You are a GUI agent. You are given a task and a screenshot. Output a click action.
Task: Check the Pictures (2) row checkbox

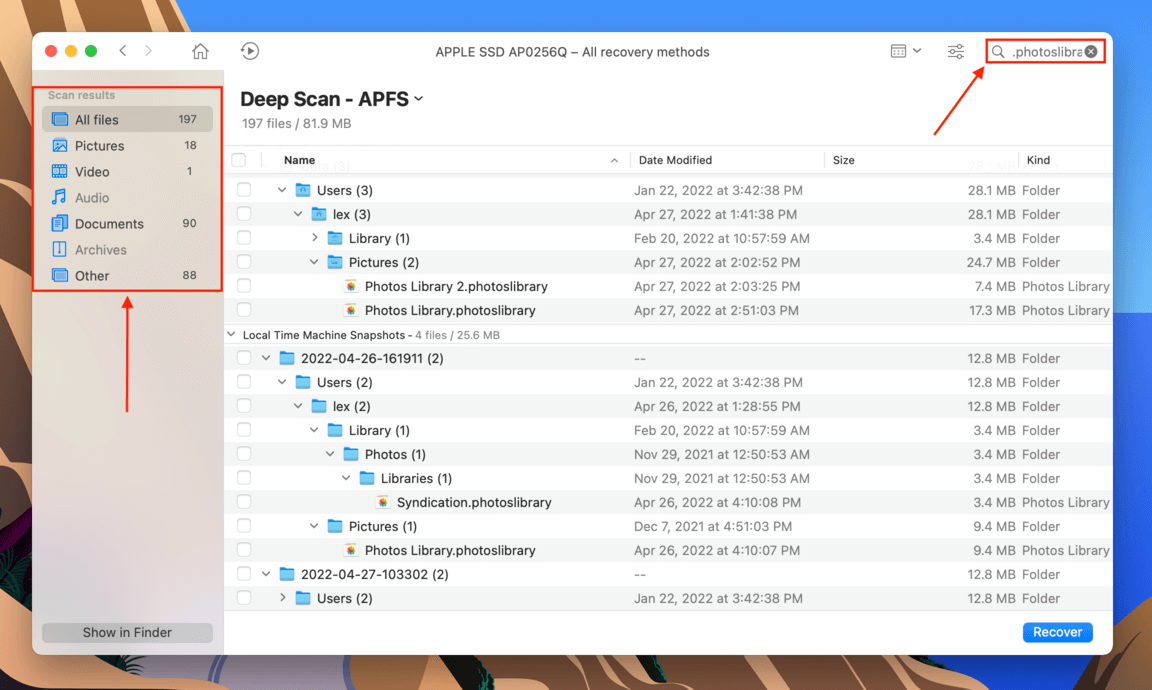pos(244,262)
